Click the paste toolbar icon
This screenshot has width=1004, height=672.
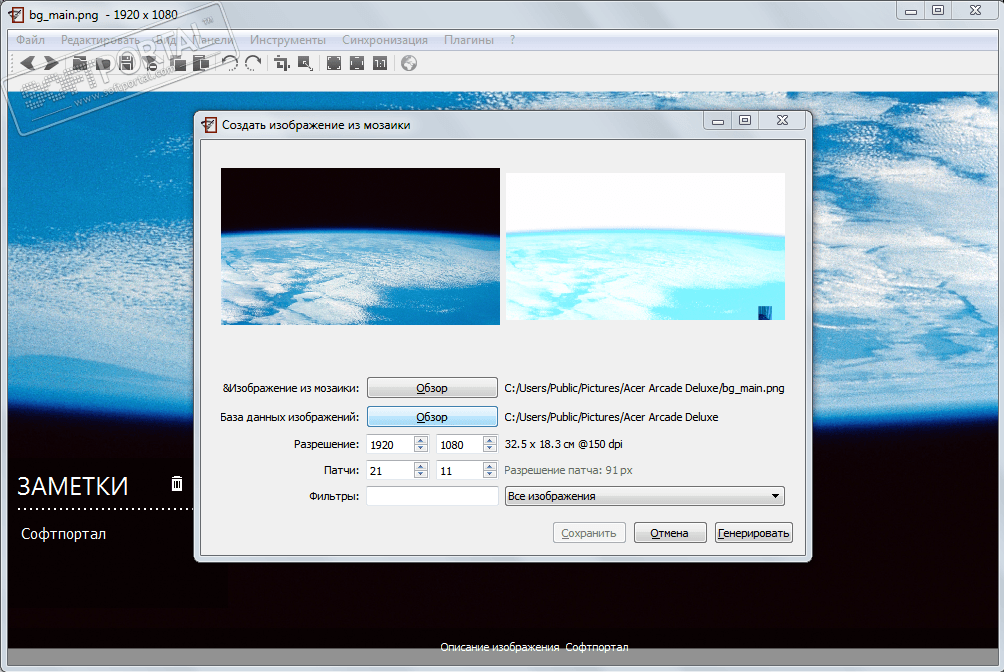202,63
